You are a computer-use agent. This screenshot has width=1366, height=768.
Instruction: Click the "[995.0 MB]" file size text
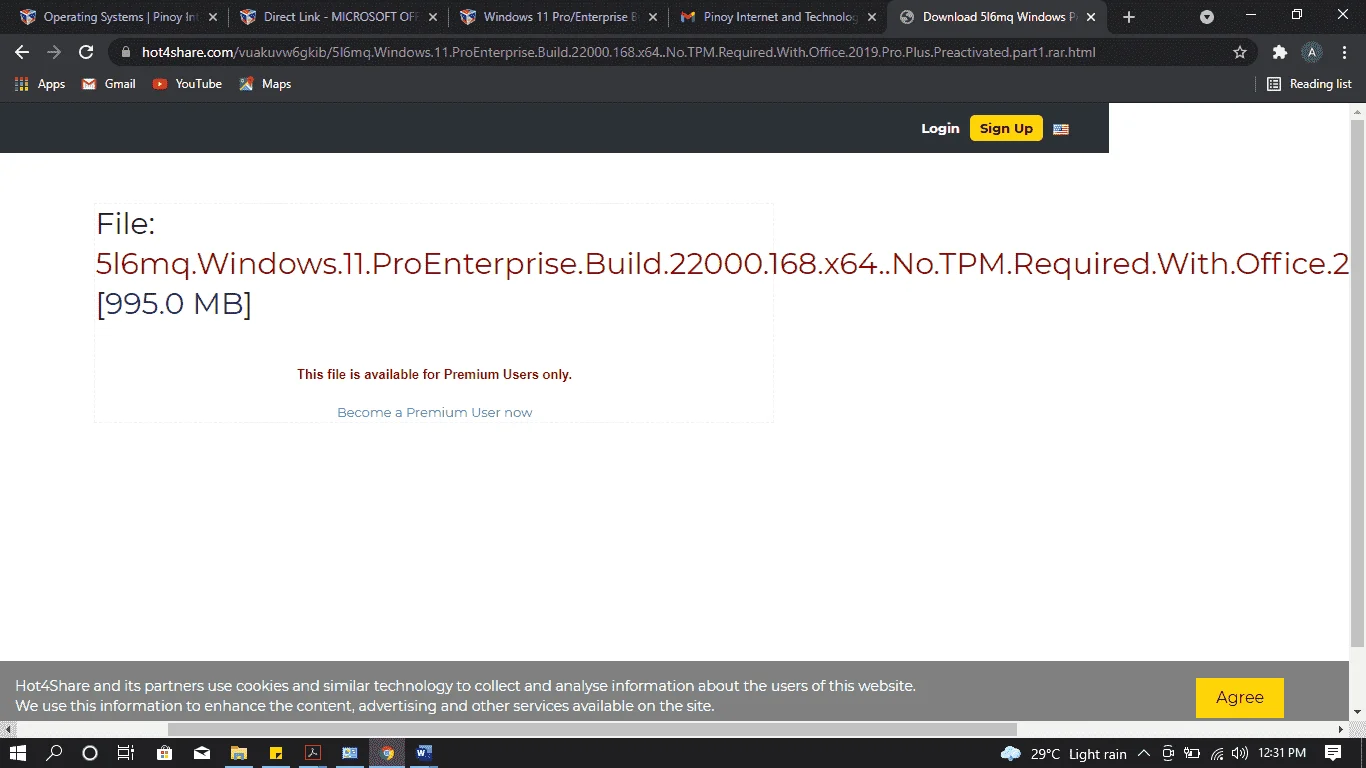174,304
